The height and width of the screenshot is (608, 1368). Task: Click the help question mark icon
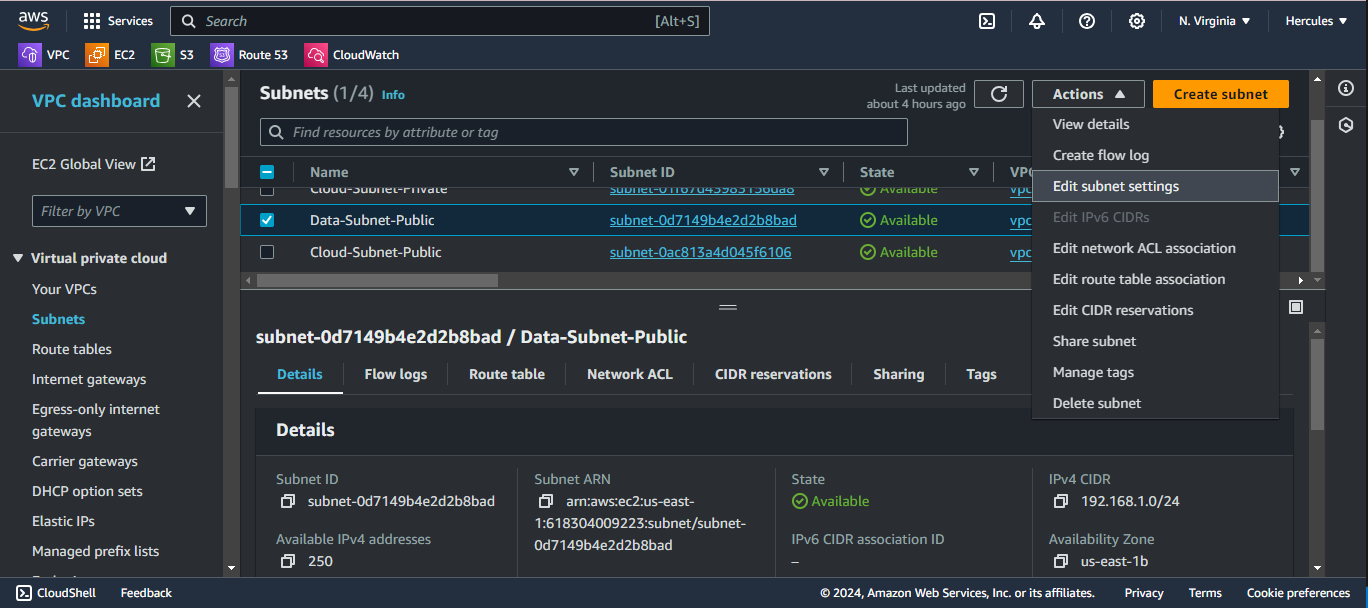(x=1087, y=21)
